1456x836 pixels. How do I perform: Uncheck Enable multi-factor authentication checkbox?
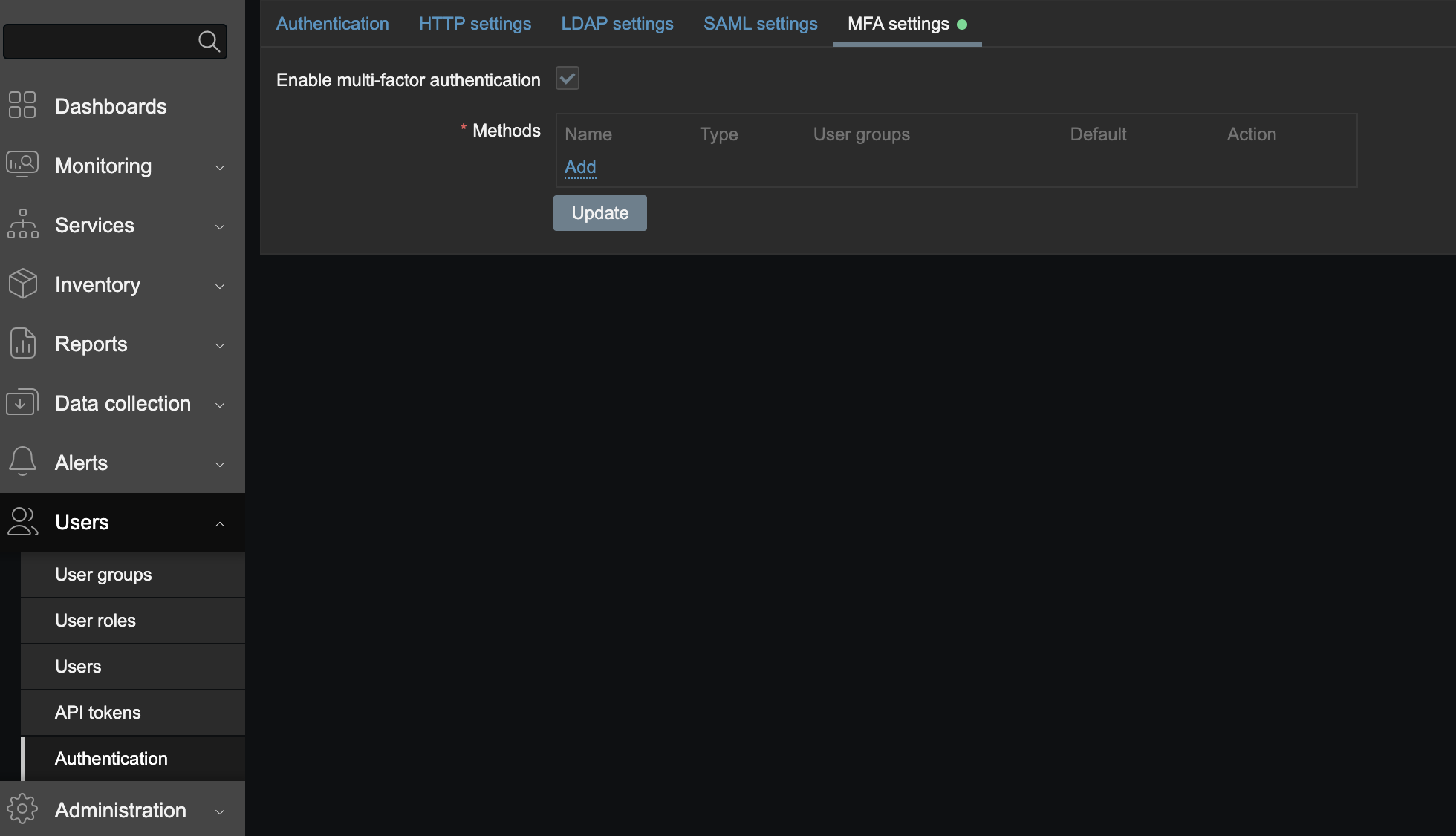tap(568, 78)
